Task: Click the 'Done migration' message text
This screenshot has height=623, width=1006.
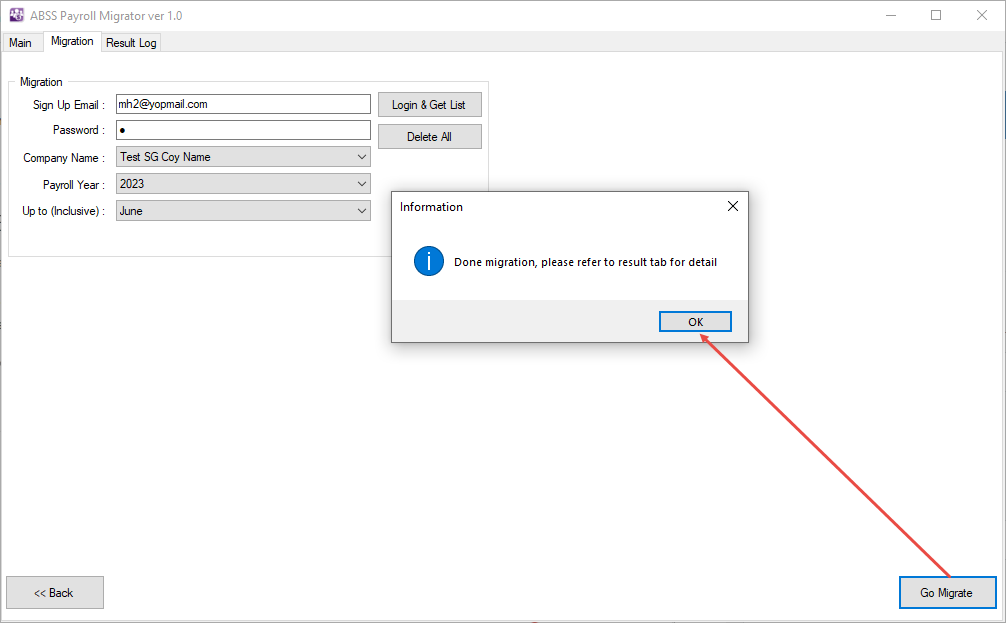Action: [585, 262]
